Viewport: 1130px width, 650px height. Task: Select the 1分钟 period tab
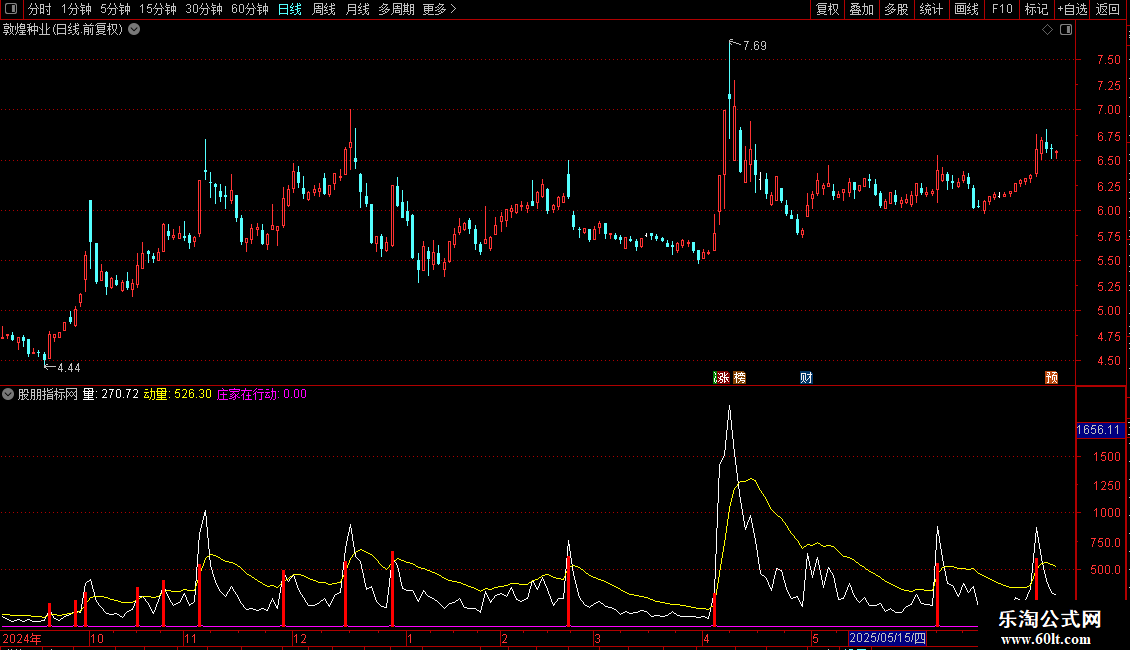[x=76, y=9]
